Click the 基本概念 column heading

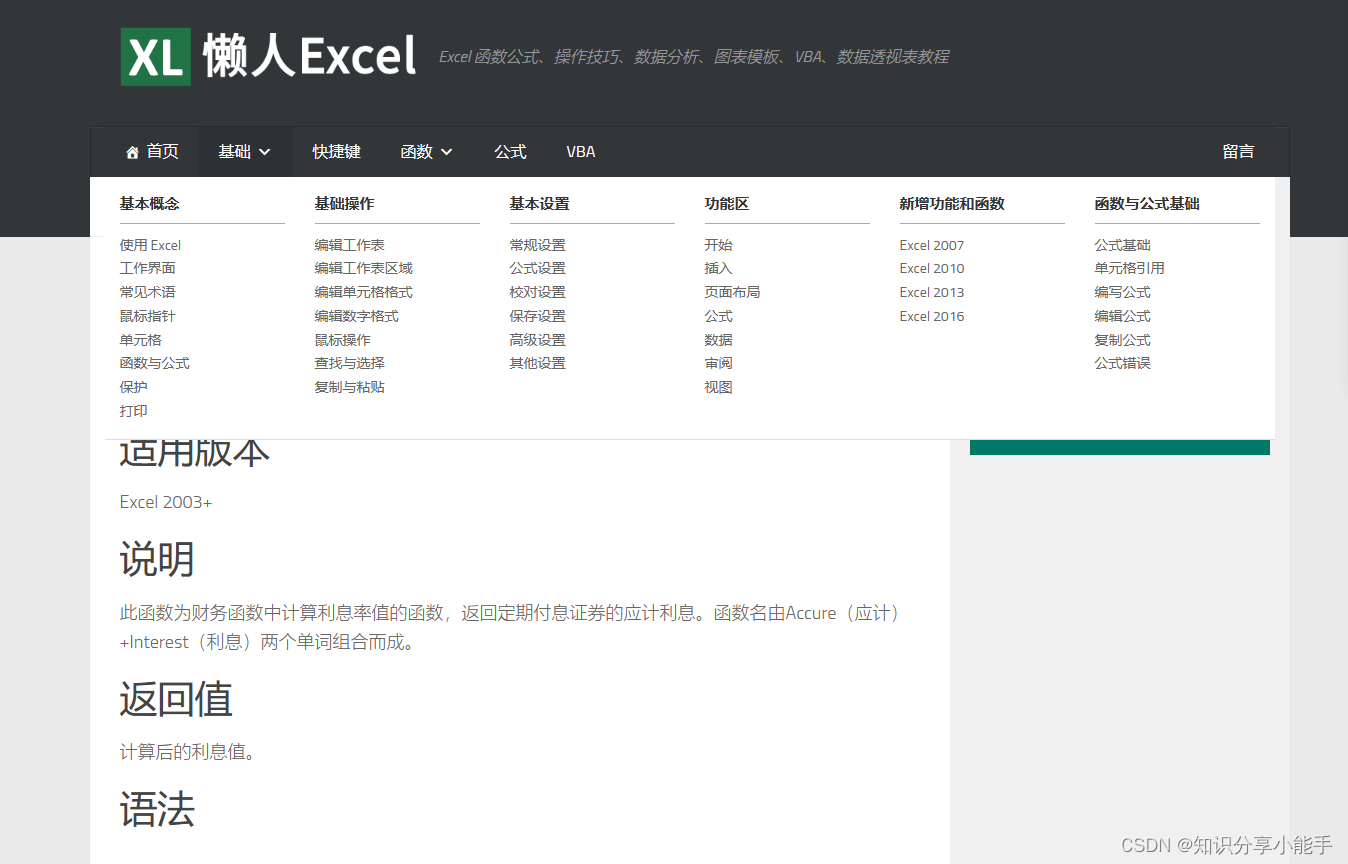(x=150, y=203)
